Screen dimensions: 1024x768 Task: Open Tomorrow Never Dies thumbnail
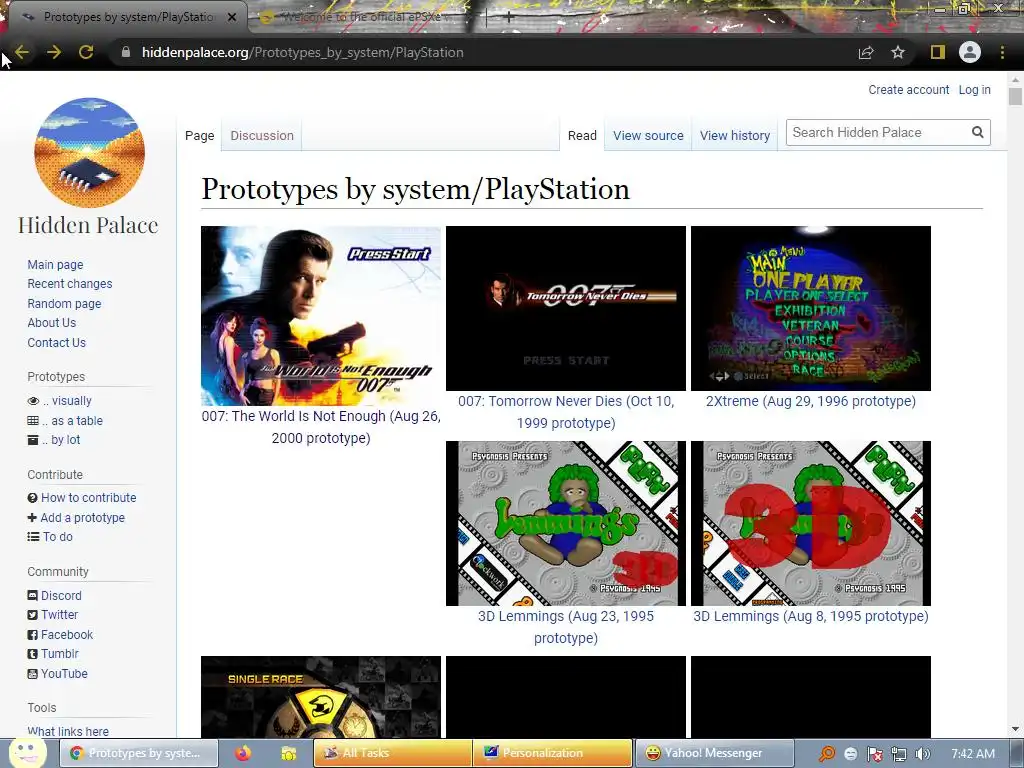566,308
